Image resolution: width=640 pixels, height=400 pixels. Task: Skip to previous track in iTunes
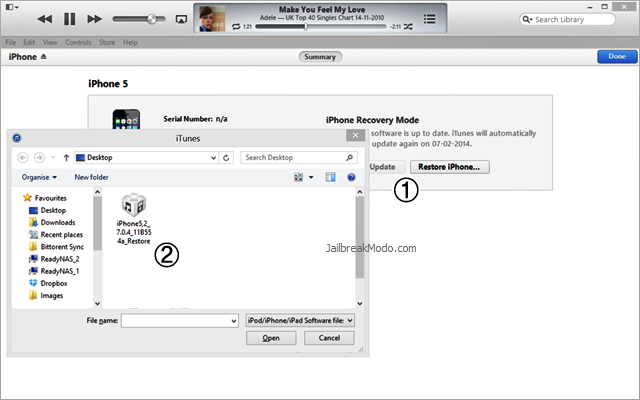[x=45, y=19]
